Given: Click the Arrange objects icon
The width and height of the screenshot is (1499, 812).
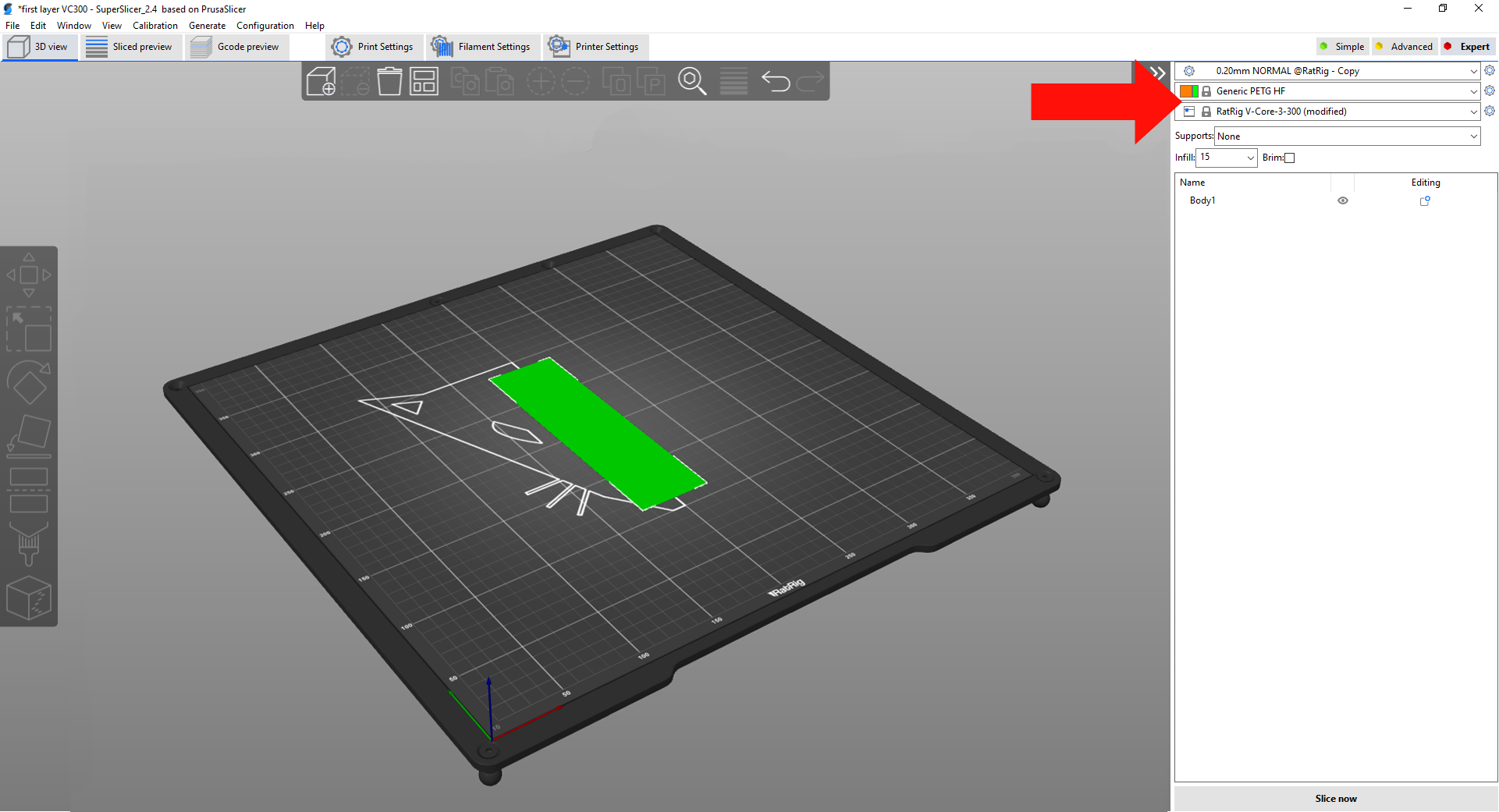Looking at the screenshot, I should click(424, 81).
